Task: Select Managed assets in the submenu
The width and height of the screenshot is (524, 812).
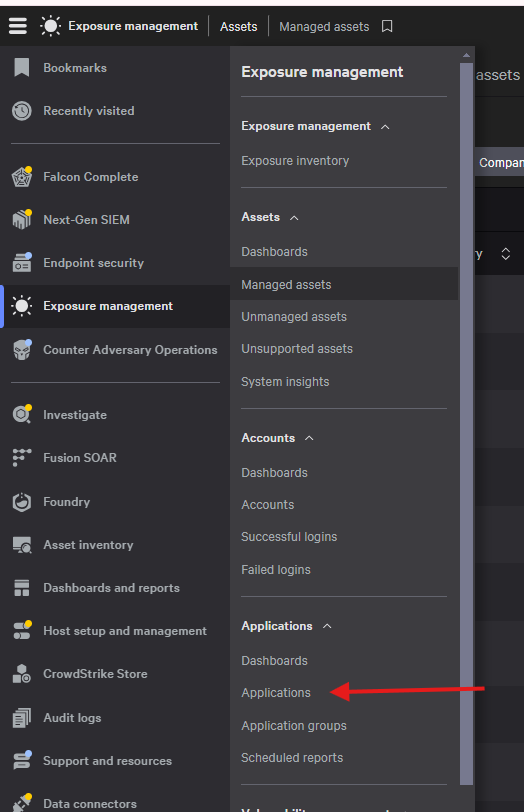Action: 344,284
